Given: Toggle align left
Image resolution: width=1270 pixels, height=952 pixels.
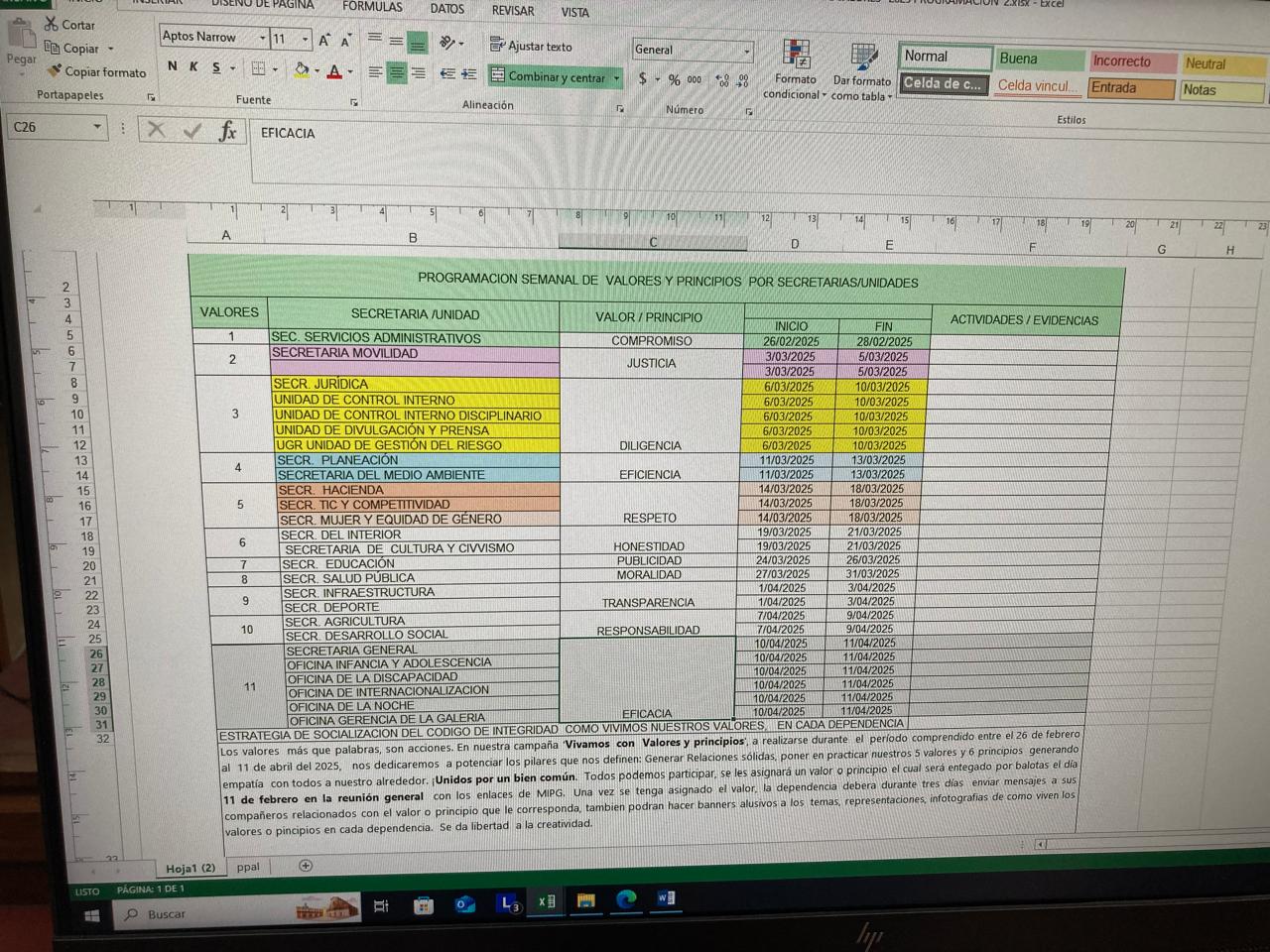Looking at the screenshot, I should tap(375, 72).
